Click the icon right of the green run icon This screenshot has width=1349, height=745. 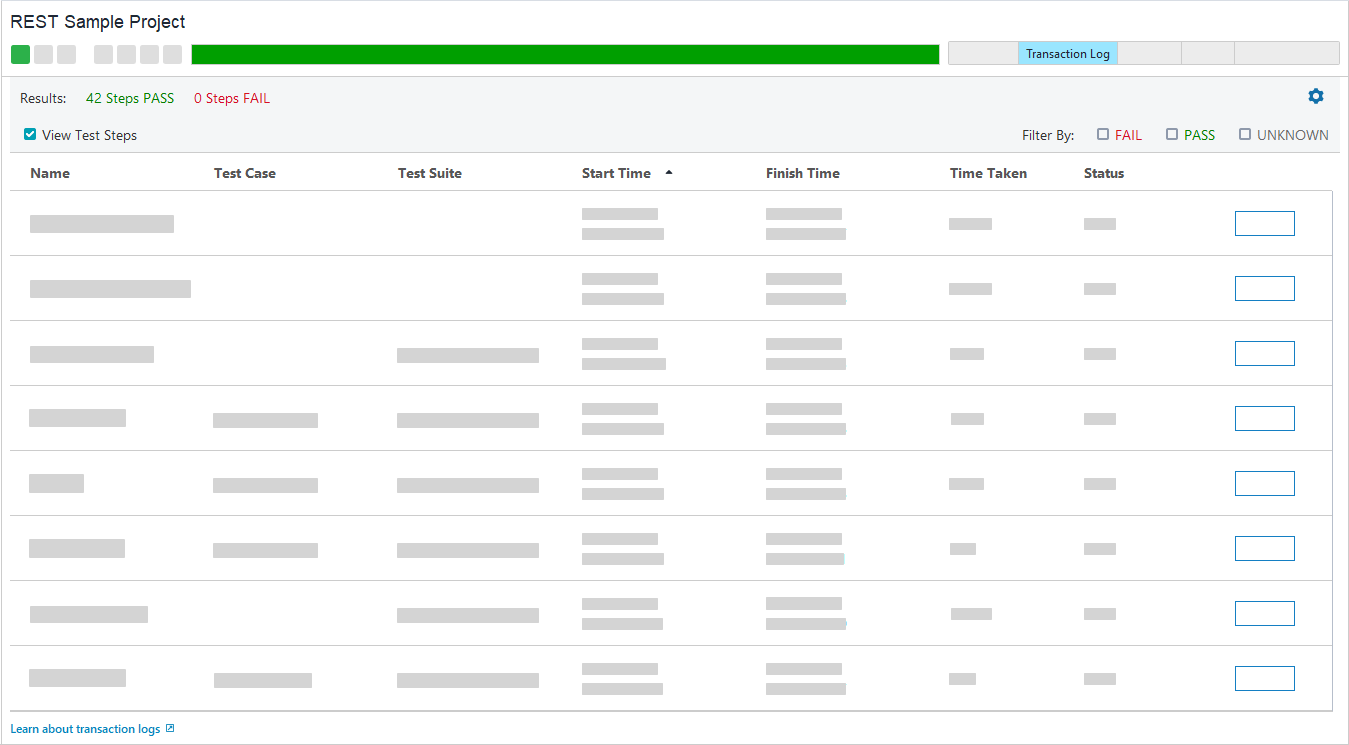pyautogui.click(x=43, y=54)
